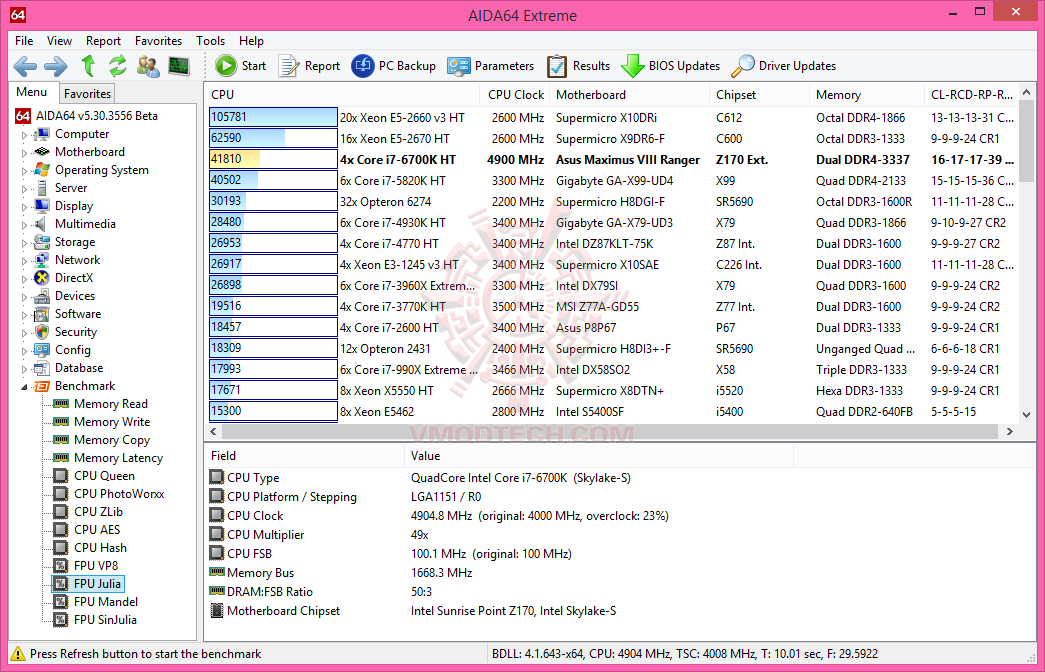Open PC Backup from toolbar
Image resolution: width=1045 pixels, height=672 pixels.
pyautogui.click(x=393, y=66)
